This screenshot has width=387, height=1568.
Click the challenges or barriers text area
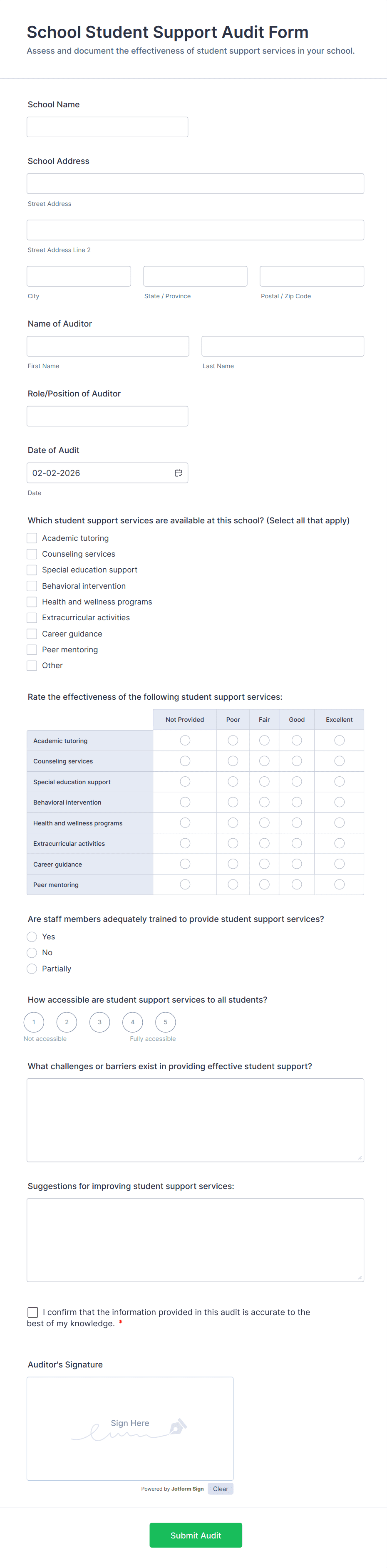pyautogui.click(x=195, y=1120)
